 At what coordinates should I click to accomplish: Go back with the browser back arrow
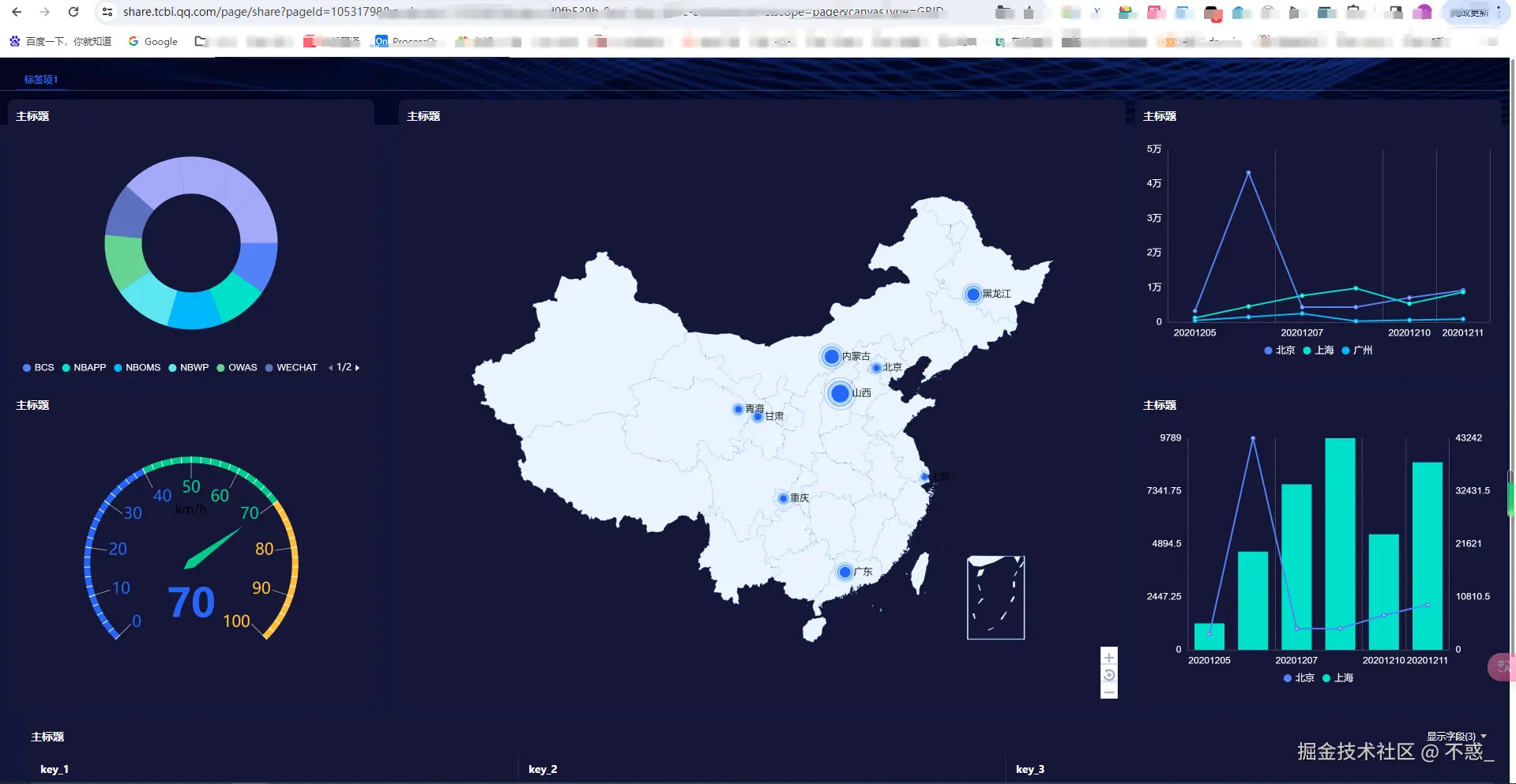point(17,12)
